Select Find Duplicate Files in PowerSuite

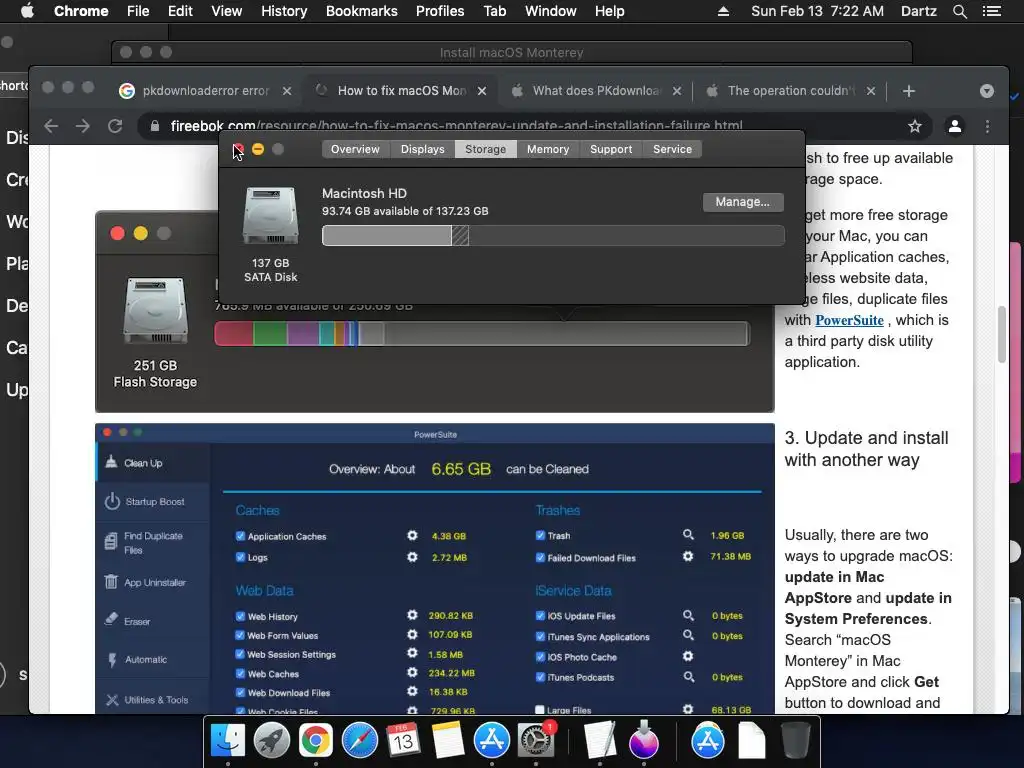coord(153,542)
